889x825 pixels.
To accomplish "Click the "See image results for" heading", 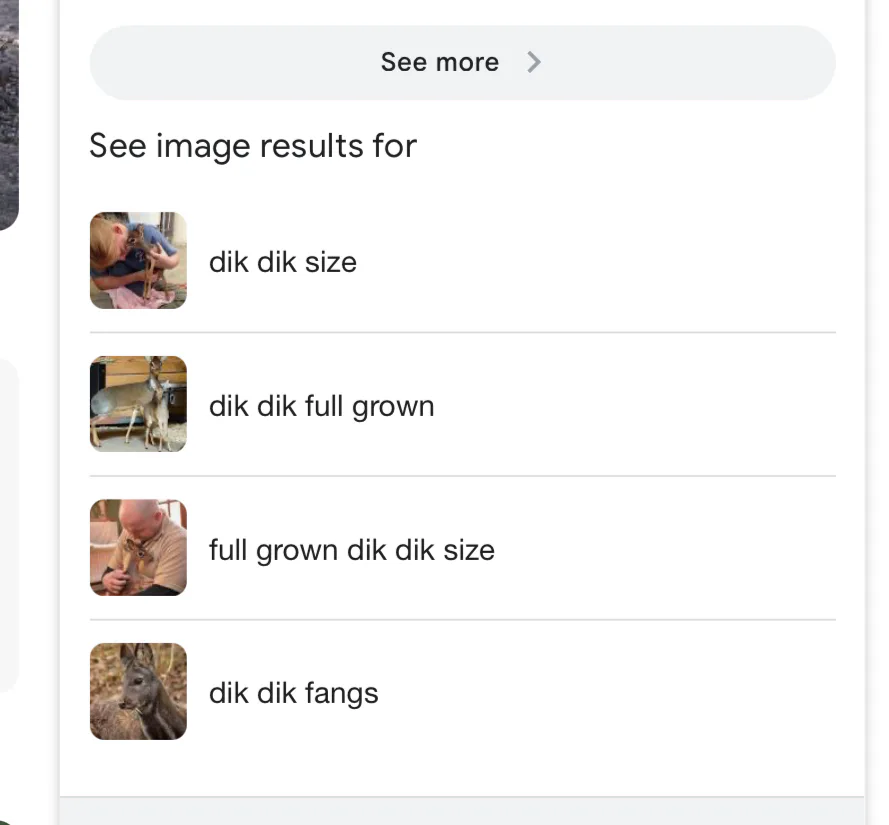I will point(252,146).
